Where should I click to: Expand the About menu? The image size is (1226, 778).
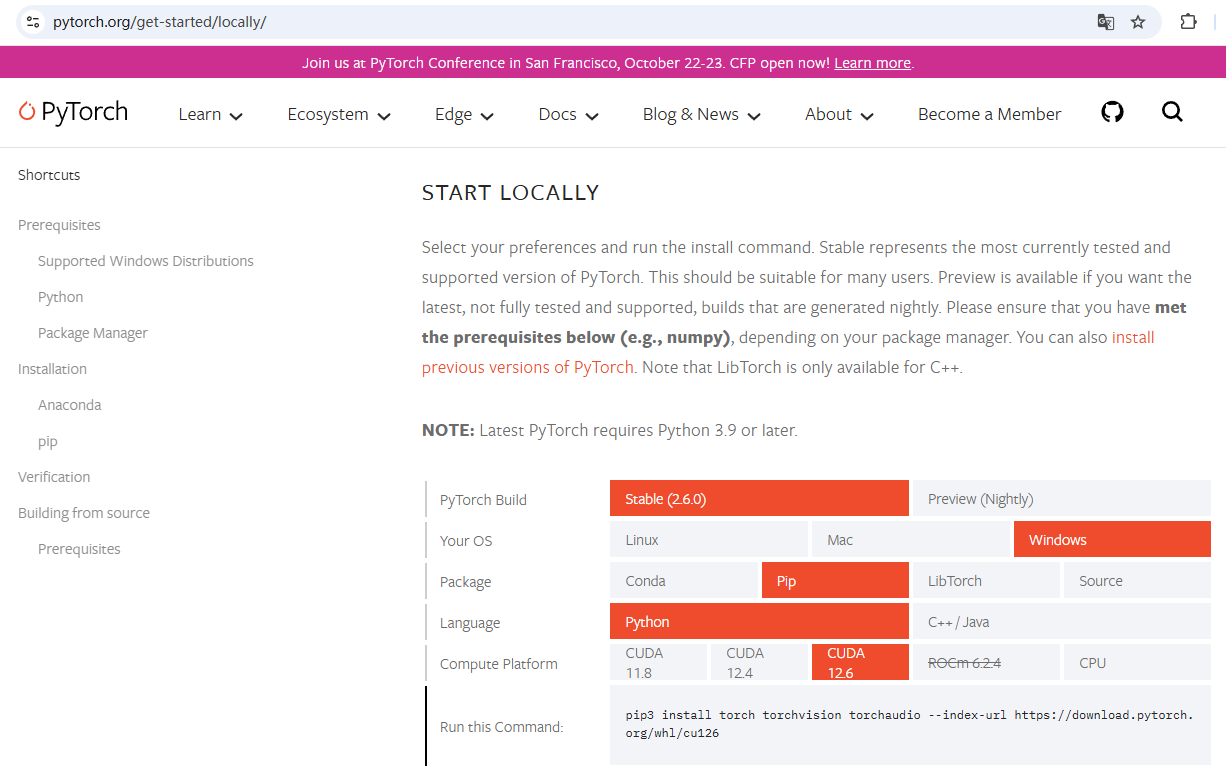click(x=839, y=115)
